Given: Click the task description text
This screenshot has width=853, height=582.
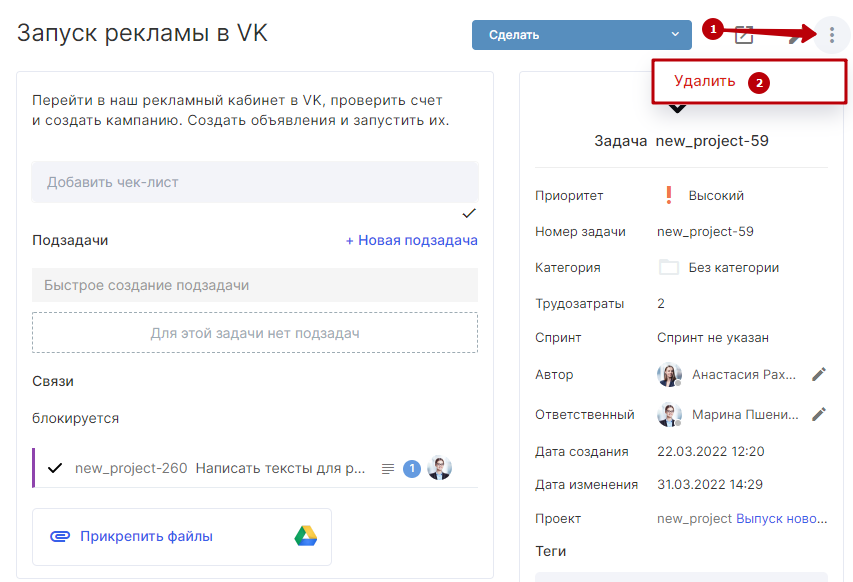Looking at the screenshot, I should 240,110.
